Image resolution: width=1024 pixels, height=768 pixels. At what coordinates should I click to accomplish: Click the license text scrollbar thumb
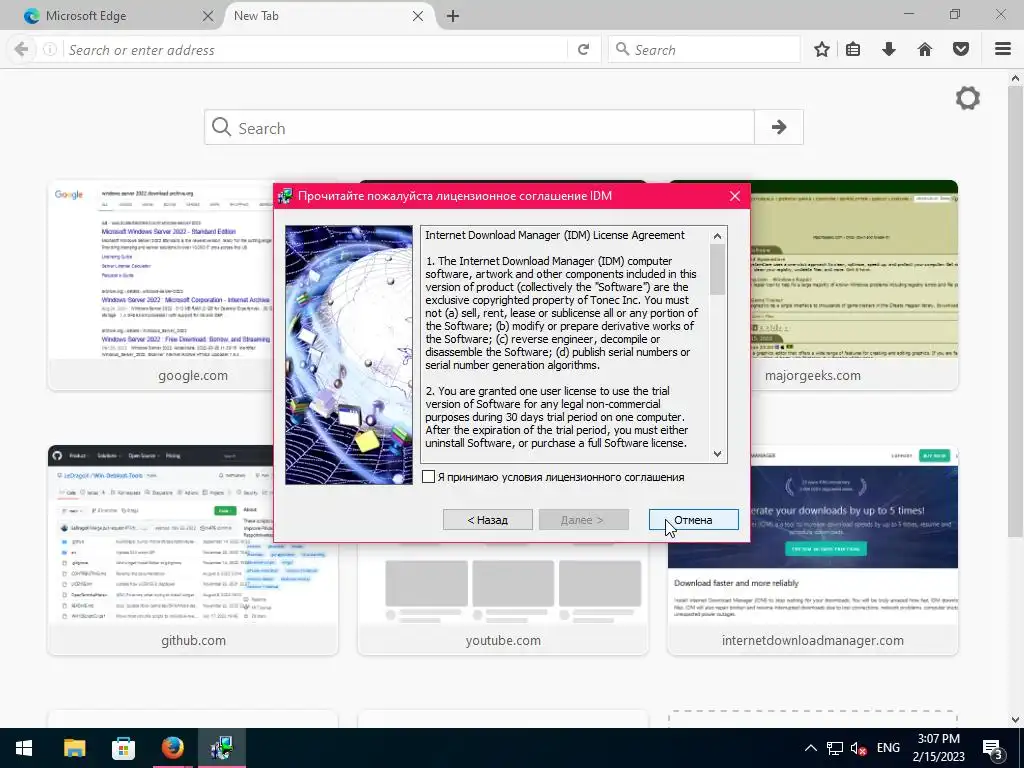pyautogui.click(x=717, y=270)
